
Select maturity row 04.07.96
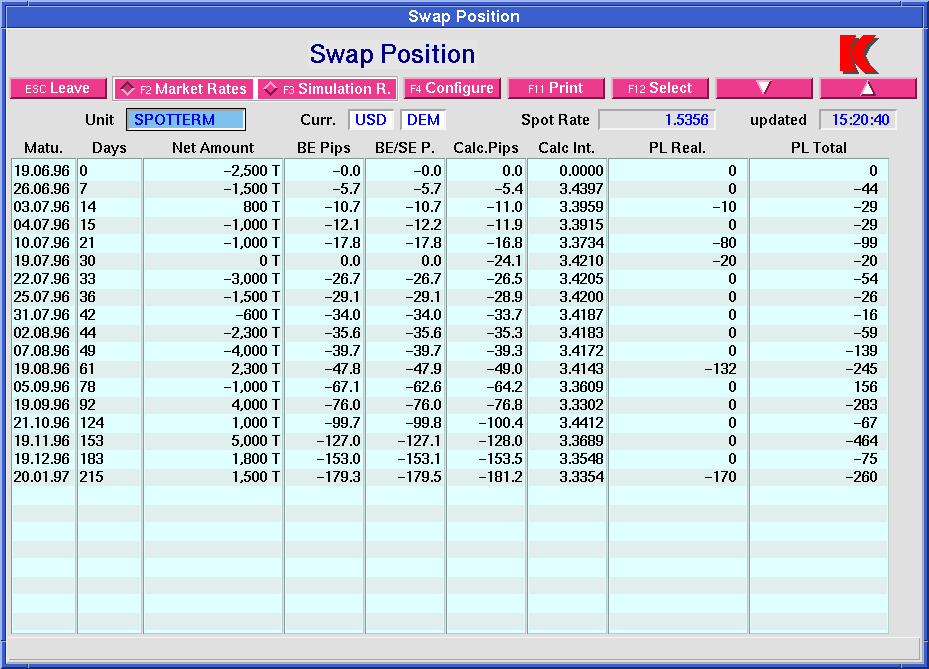450,225
